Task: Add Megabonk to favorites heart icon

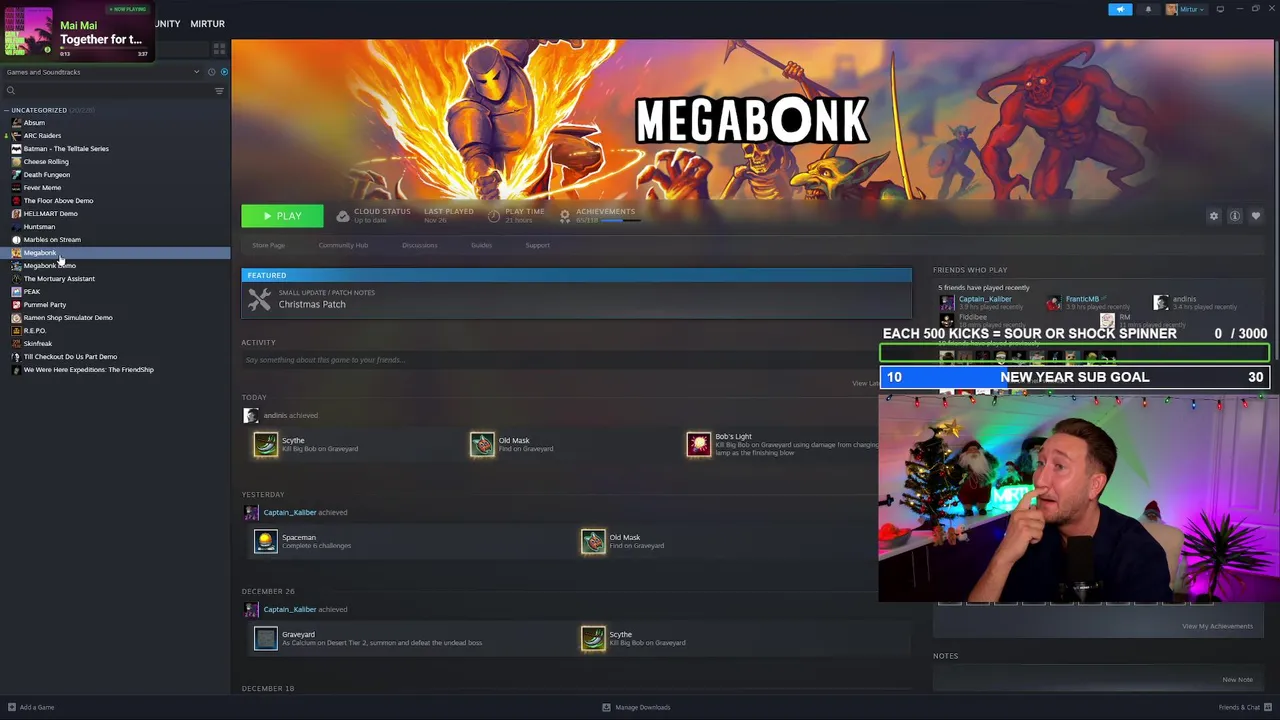Action: pyautogui.click(x=1256, y=216)
